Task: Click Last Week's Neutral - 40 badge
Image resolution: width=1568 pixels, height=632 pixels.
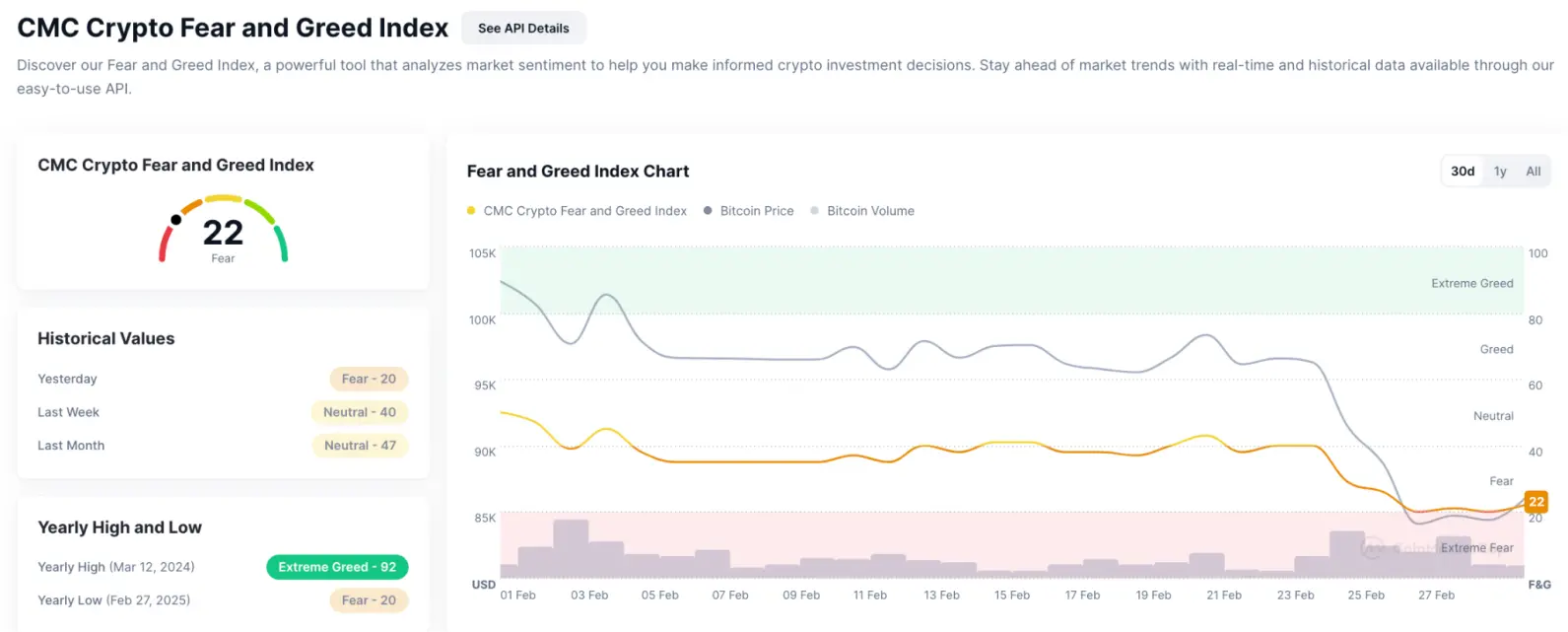Action: (359, 412)
